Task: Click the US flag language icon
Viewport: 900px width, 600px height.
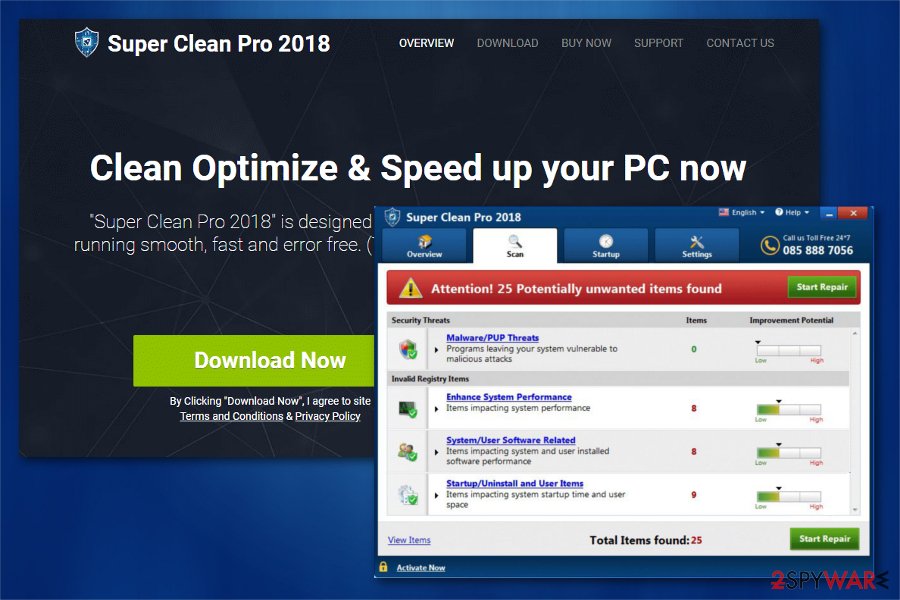Action: click(724, 212)
